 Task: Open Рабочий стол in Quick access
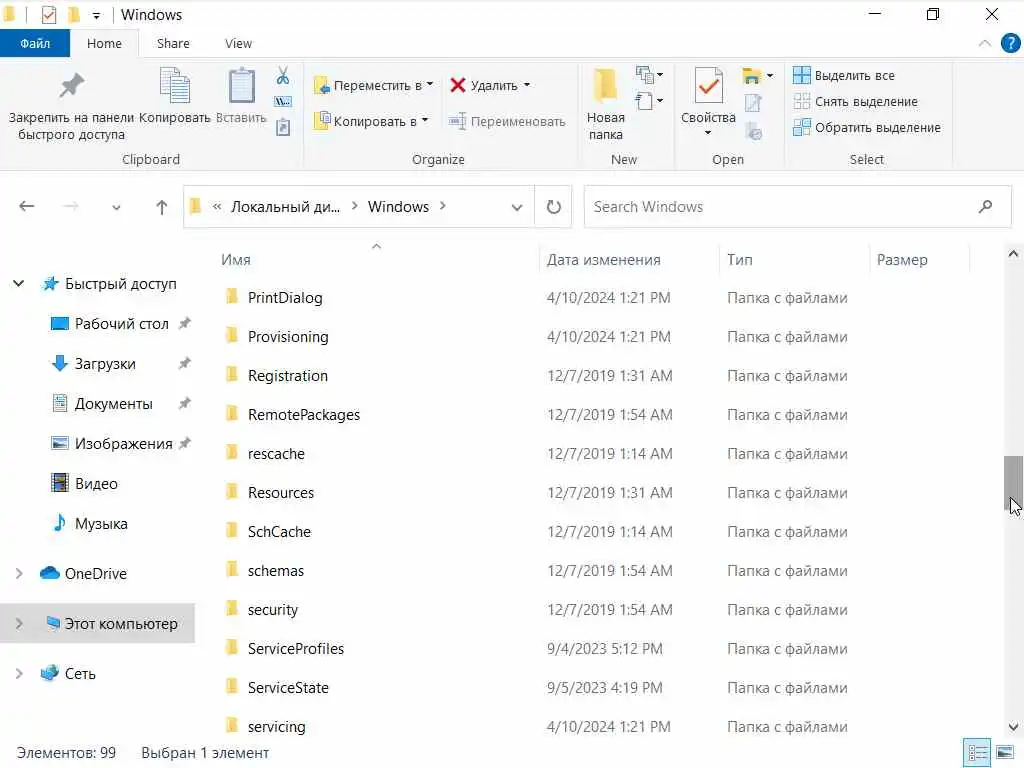[x=121, y=324]
